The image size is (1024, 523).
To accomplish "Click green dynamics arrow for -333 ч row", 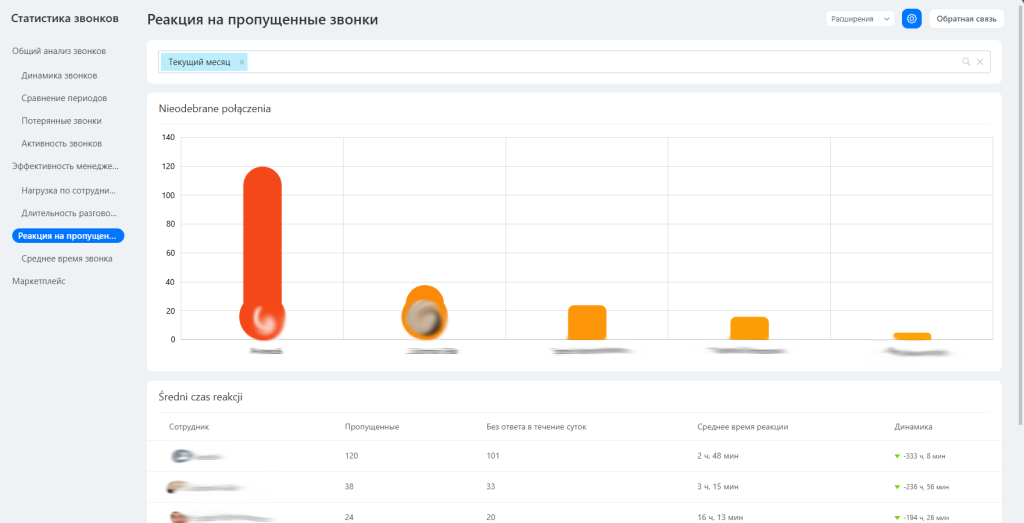I will coord(898,456).
